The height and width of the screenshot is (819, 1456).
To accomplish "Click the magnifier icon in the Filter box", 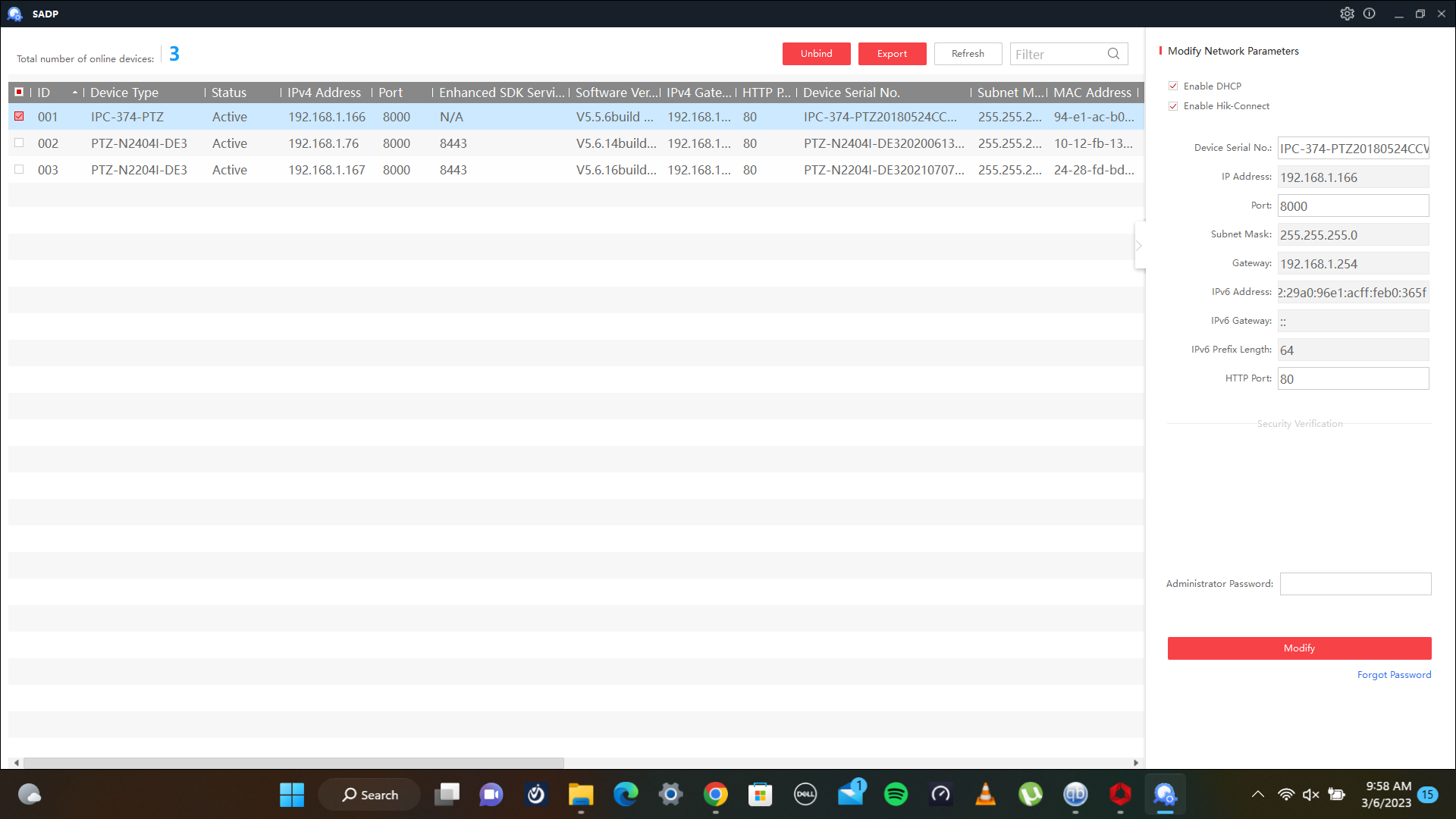I will (1113, 53).
